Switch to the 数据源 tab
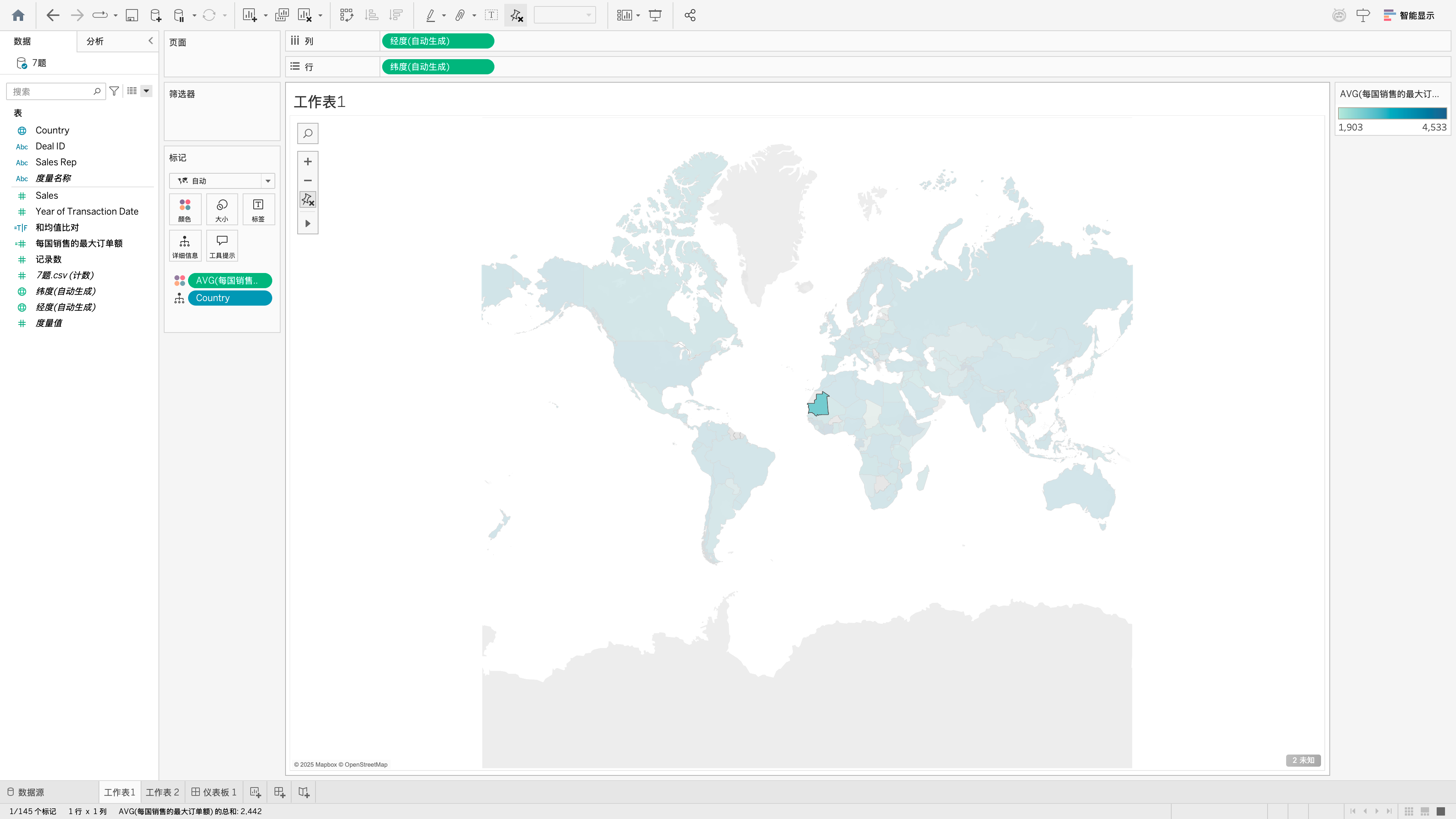This screenshot has width=1456, height=819. 25,792
